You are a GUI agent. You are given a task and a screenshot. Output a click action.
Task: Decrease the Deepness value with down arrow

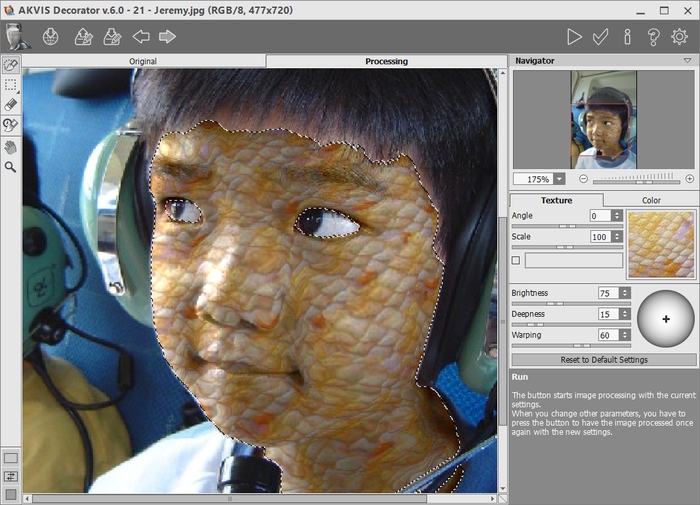625,317
